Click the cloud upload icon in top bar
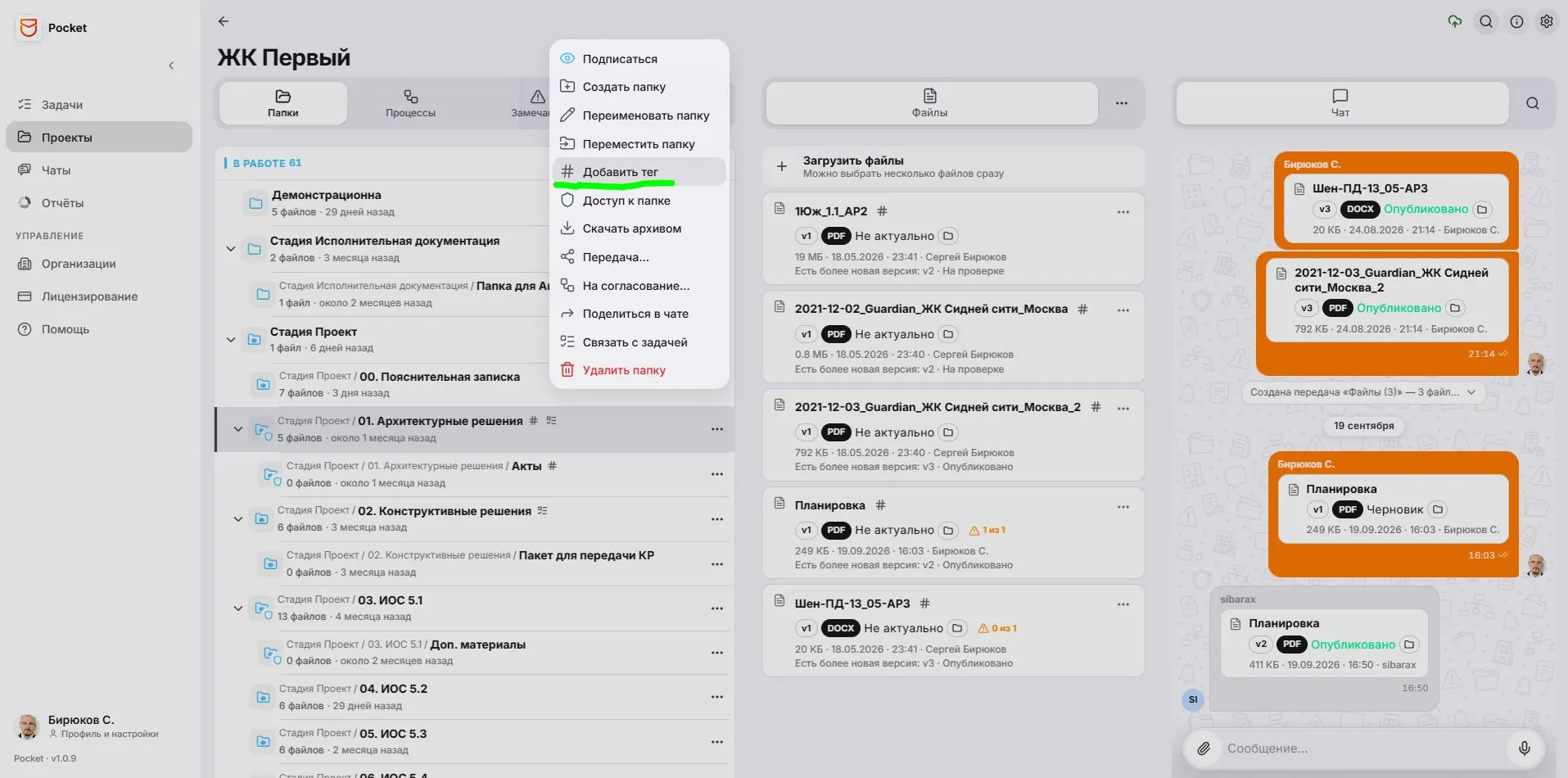Image resolution: width=1568 pixels, height=778 pixels. (1455, 22)
